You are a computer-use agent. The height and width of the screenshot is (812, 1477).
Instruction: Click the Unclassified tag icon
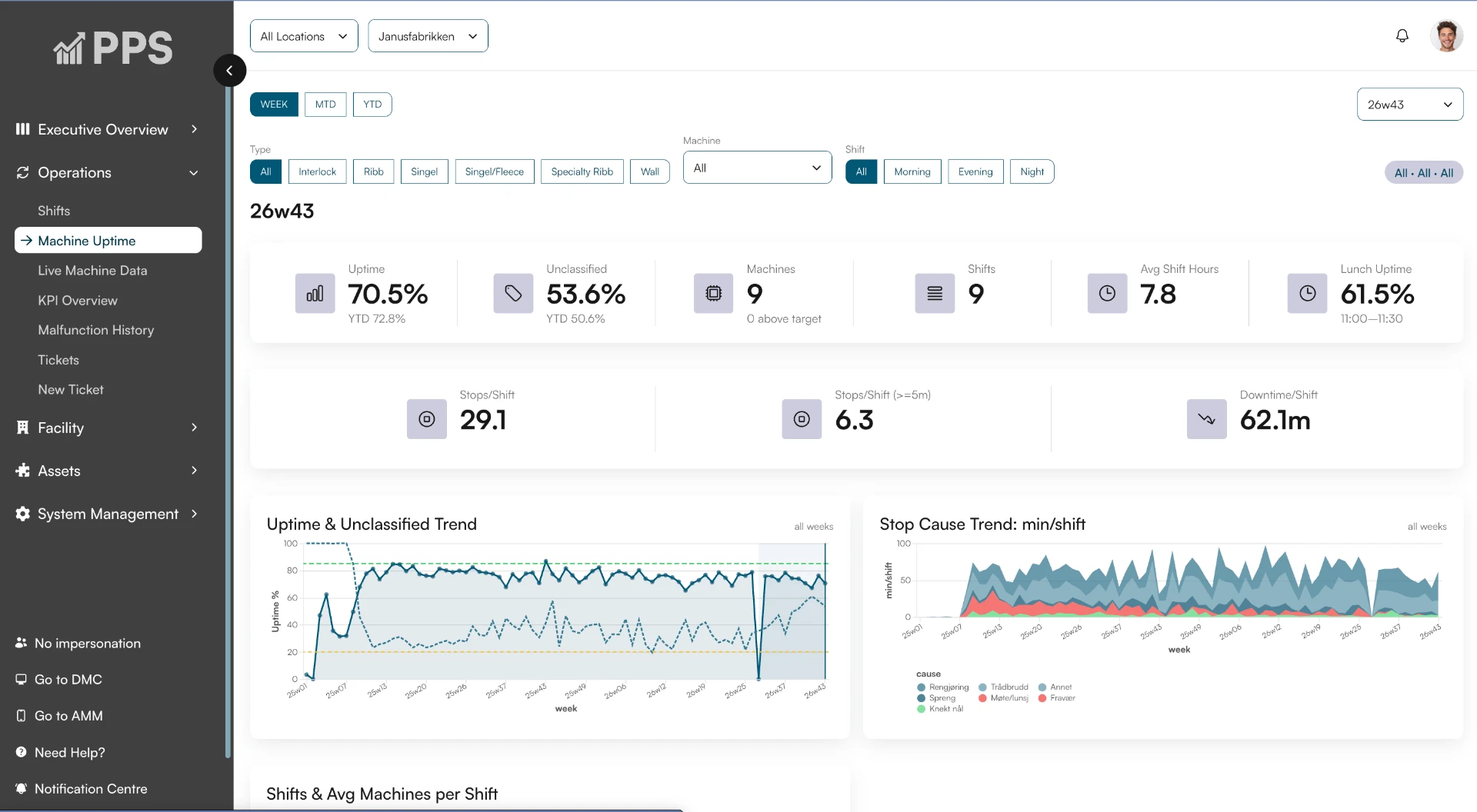513,294
